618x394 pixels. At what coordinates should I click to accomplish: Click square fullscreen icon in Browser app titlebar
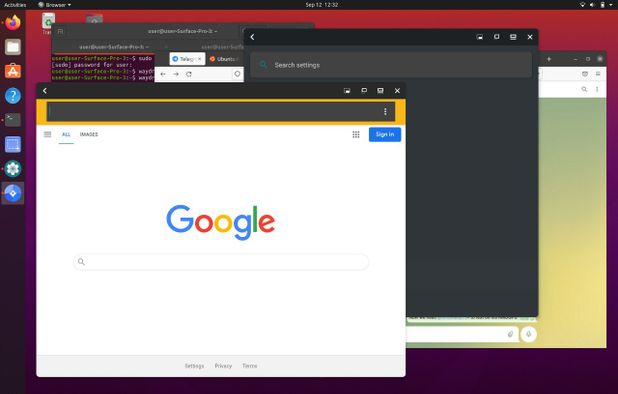click(364, 91)
